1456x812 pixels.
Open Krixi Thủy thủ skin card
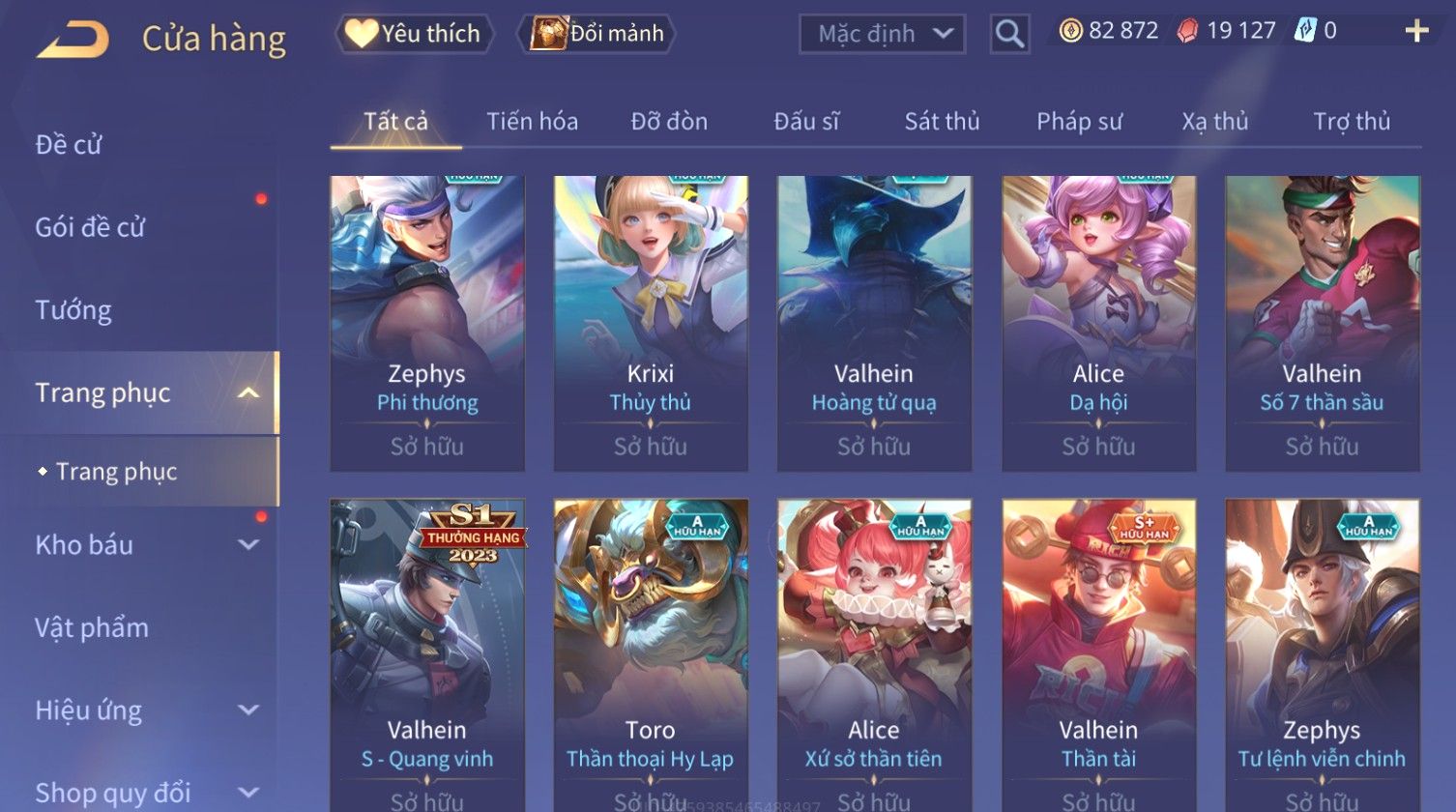point(651,323)
